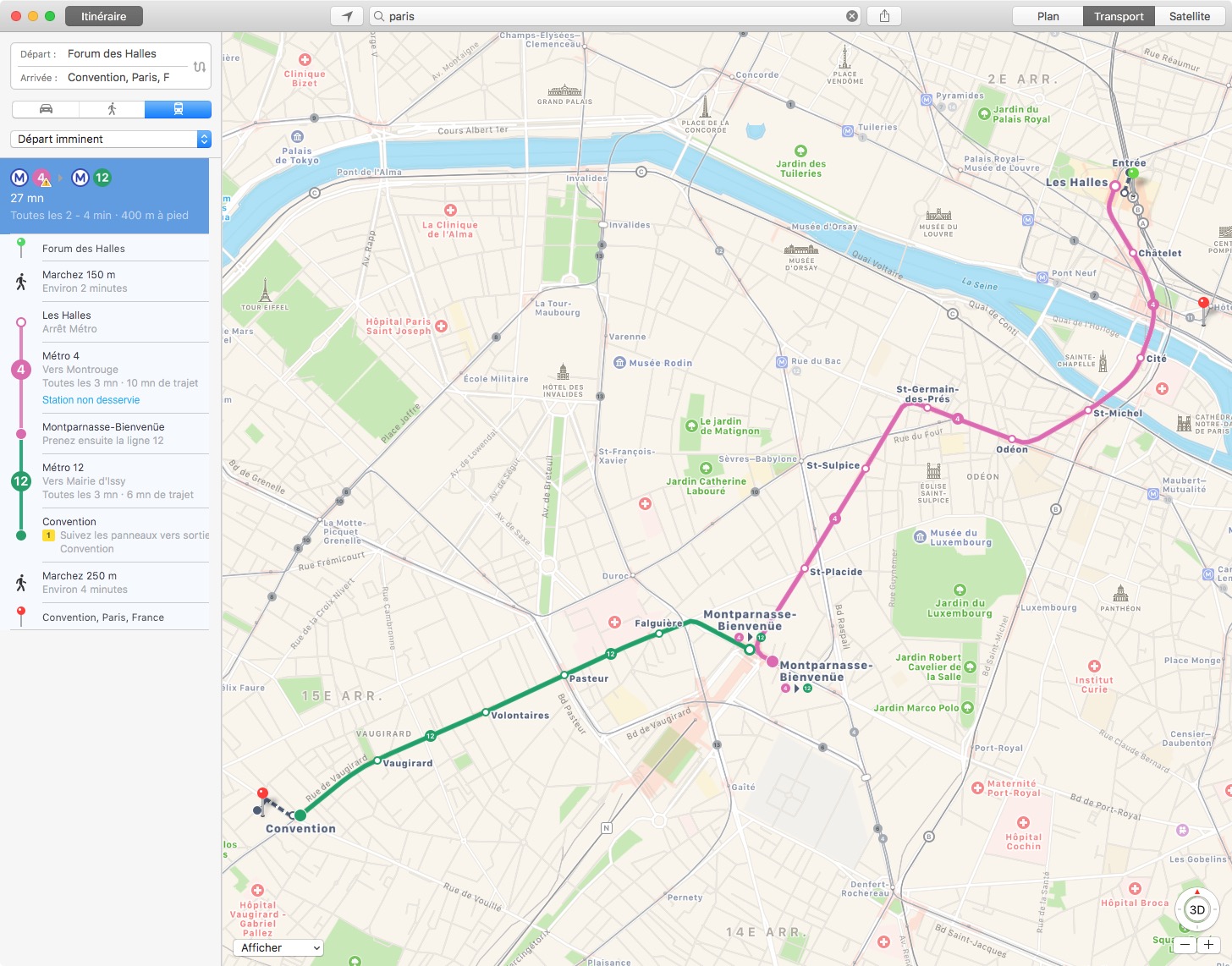Click the Tour Eiffel landmark icon
The height and width of the screenshot is (966, 1232).
click(x=265, y=290)
